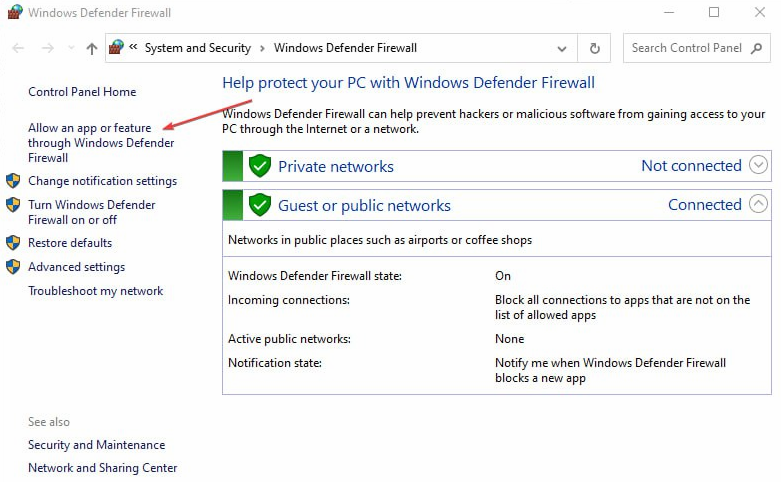Click the forward navigation arrow
The width and height of the screenshot is (781, 482).
[47, 48]
